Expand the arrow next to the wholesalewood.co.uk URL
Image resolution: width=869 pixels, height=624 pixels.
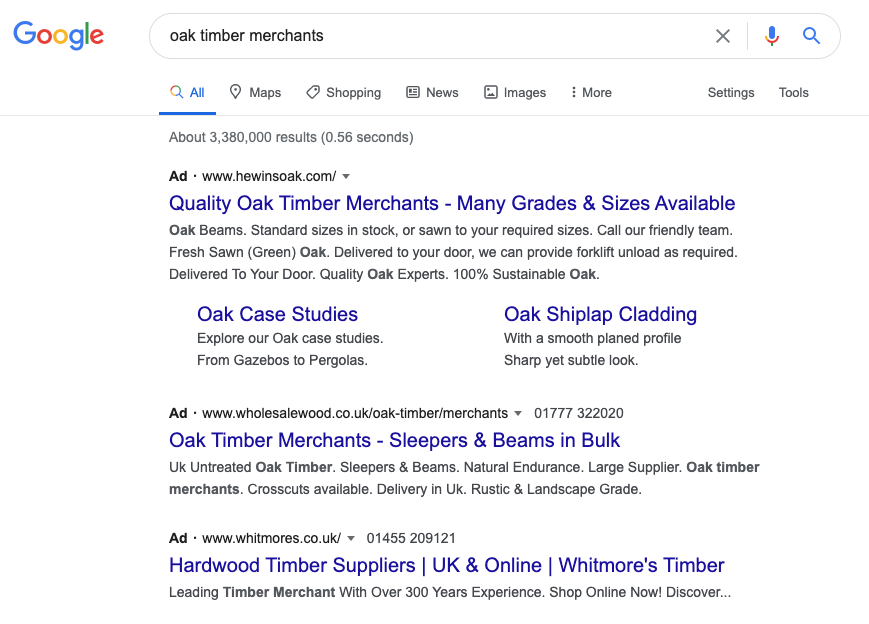(518, 413)
